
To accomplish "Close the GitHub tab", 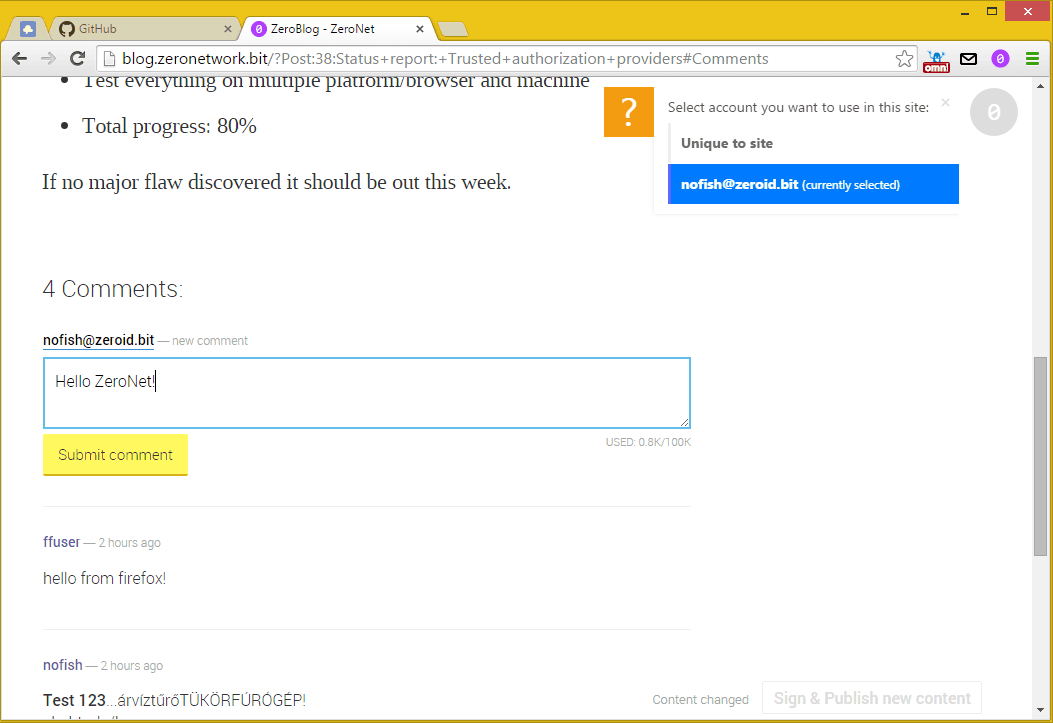I will [x=228, y=29].
